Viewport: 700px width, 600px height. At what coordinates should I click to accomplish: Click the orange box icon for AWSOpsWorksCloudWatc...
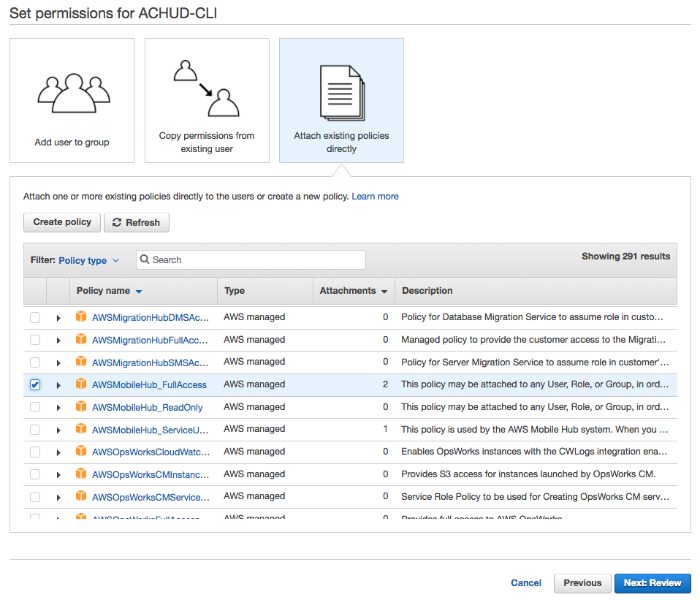[81, 451]
